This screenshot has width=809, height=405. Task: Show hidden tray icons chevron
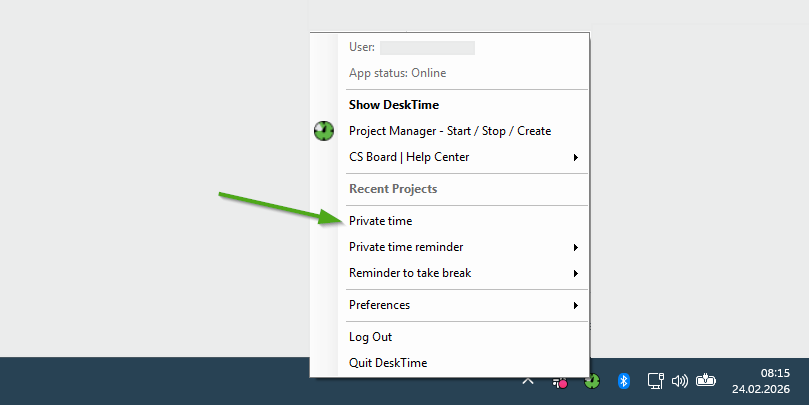[529, 381]
